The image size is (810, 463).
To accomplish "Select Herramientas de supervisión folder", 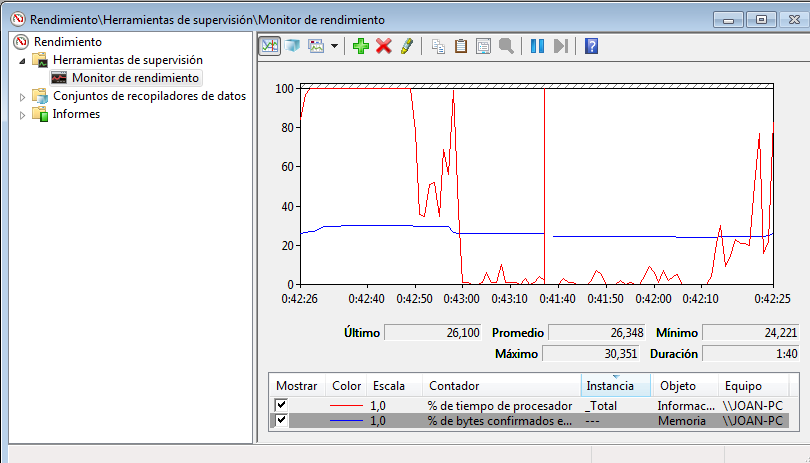I will (x=128, y=60).
